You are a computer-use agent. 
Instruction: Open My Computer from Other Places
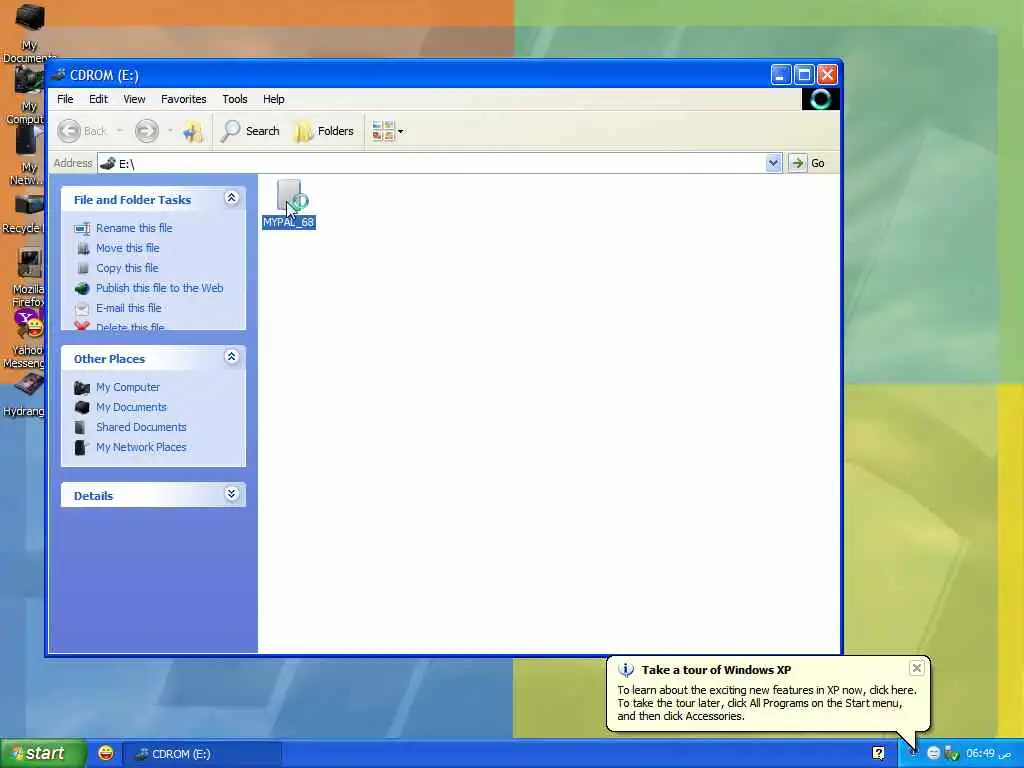[127, 387]
